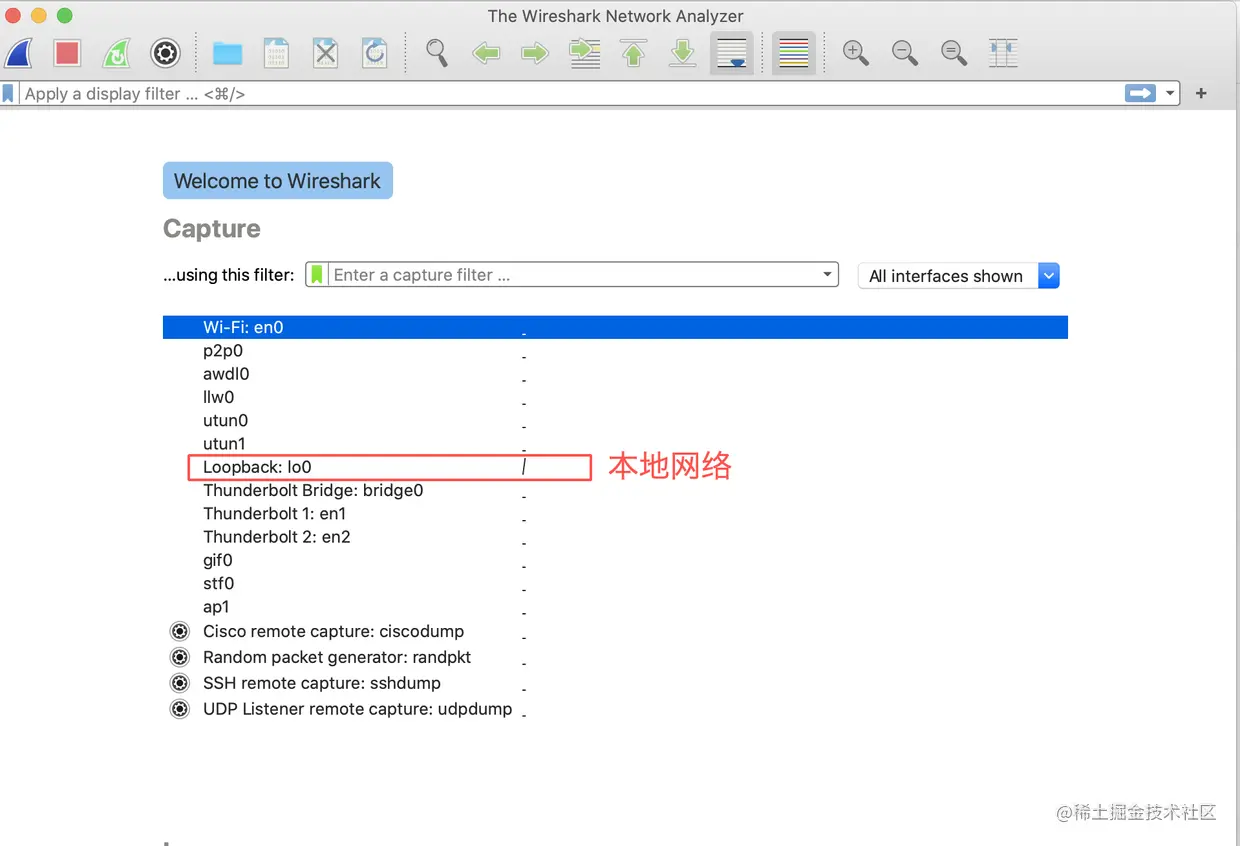Open the All interfaces shown dropdown

click(958, 276)
